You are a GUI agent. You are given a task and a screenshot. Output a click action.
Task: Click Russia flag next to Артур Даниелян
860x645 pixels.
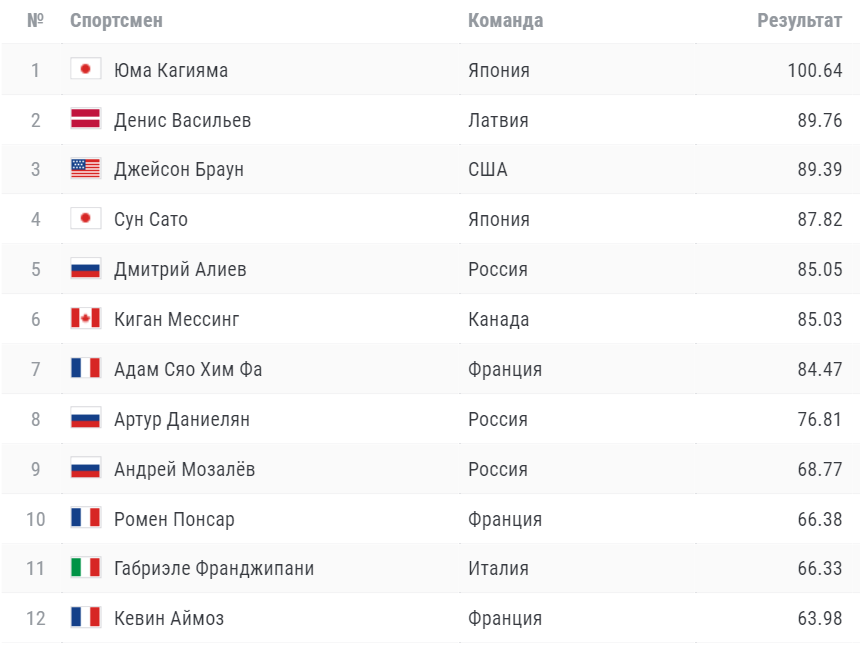coord(85,419)
